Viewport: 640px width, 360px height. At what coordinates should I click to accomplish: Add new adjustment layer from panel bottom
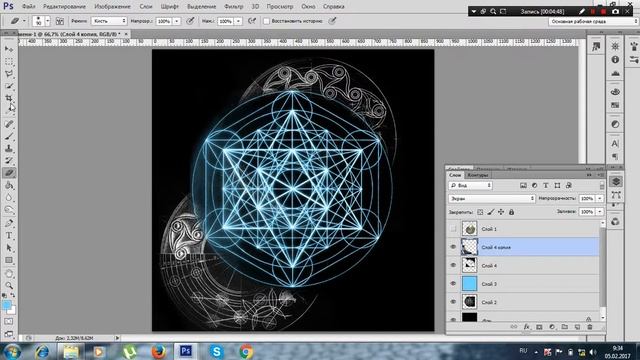pyautogui.click(x=552, y=327)
